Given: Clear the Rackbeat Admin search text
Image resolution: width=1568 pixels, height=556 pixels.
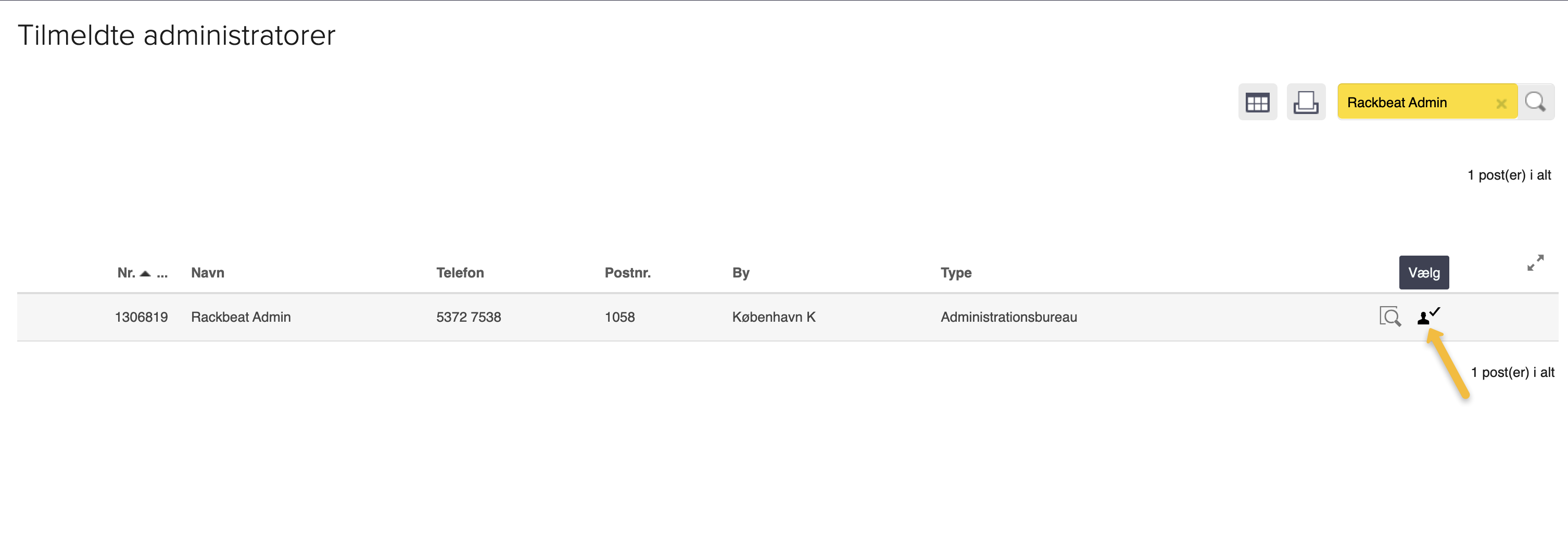Looking at the screenshot, I should pyautogui.click(x=1501, y=104).
